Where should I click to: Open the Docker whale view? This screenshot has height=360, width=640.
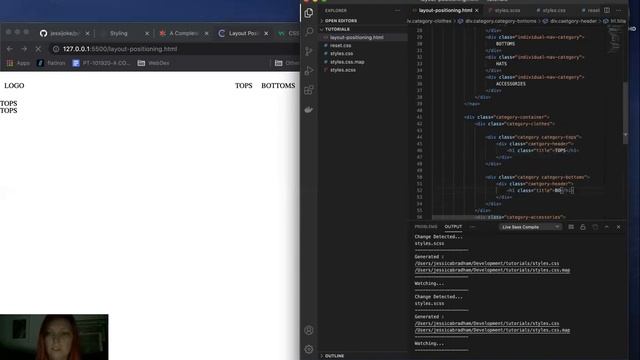(309, 109)
